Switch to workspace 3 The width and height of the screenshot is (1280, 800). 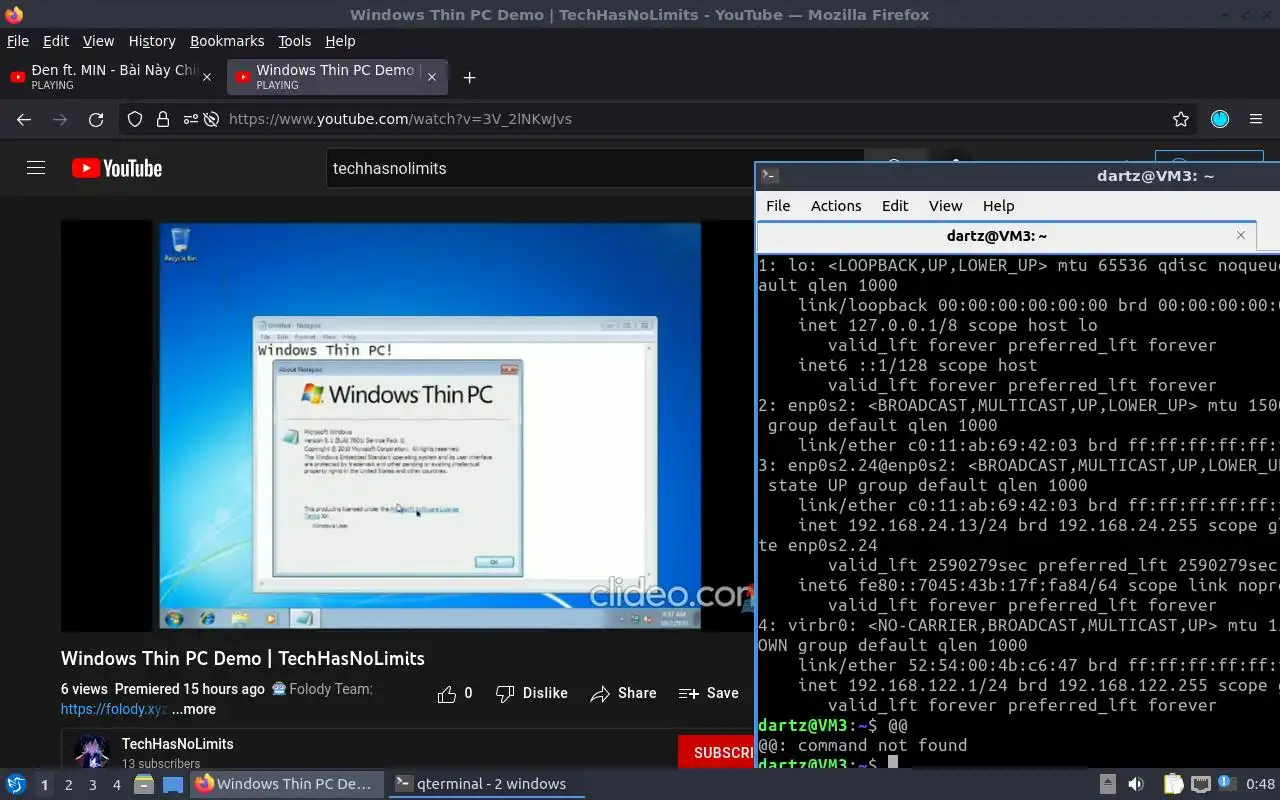[92, 785]
